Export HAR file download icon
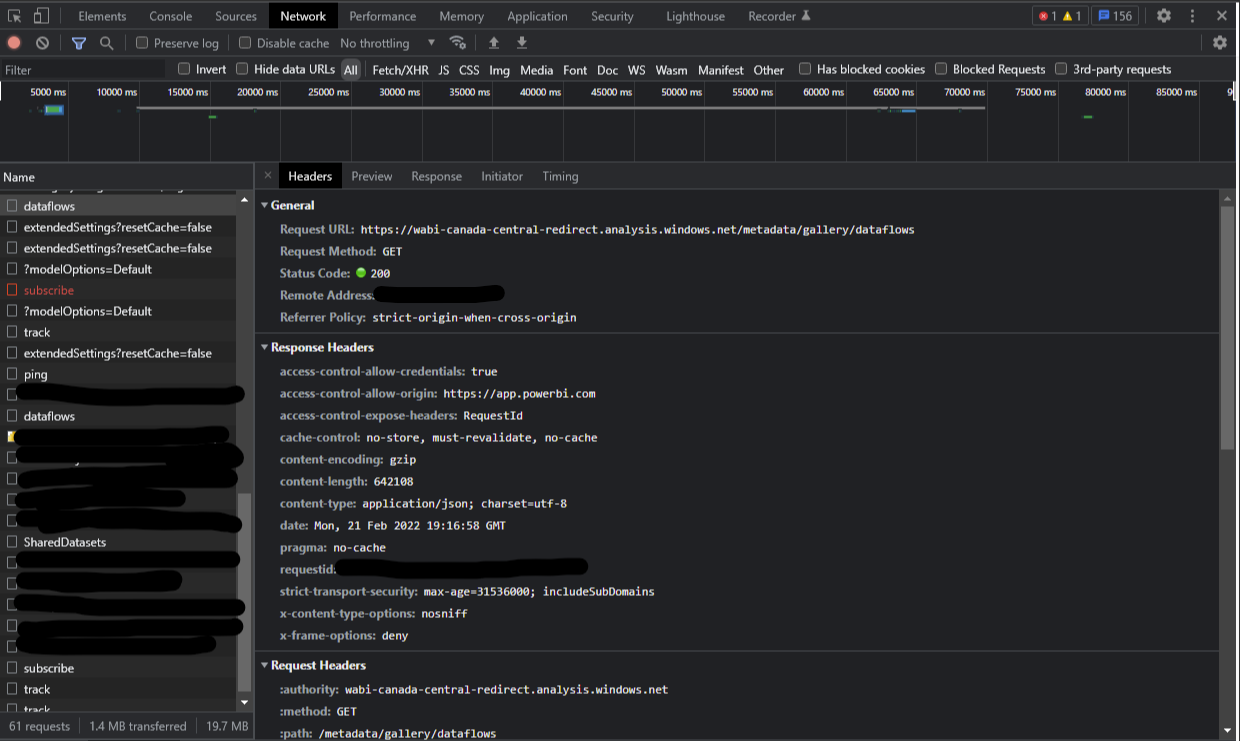 (522, 43)
